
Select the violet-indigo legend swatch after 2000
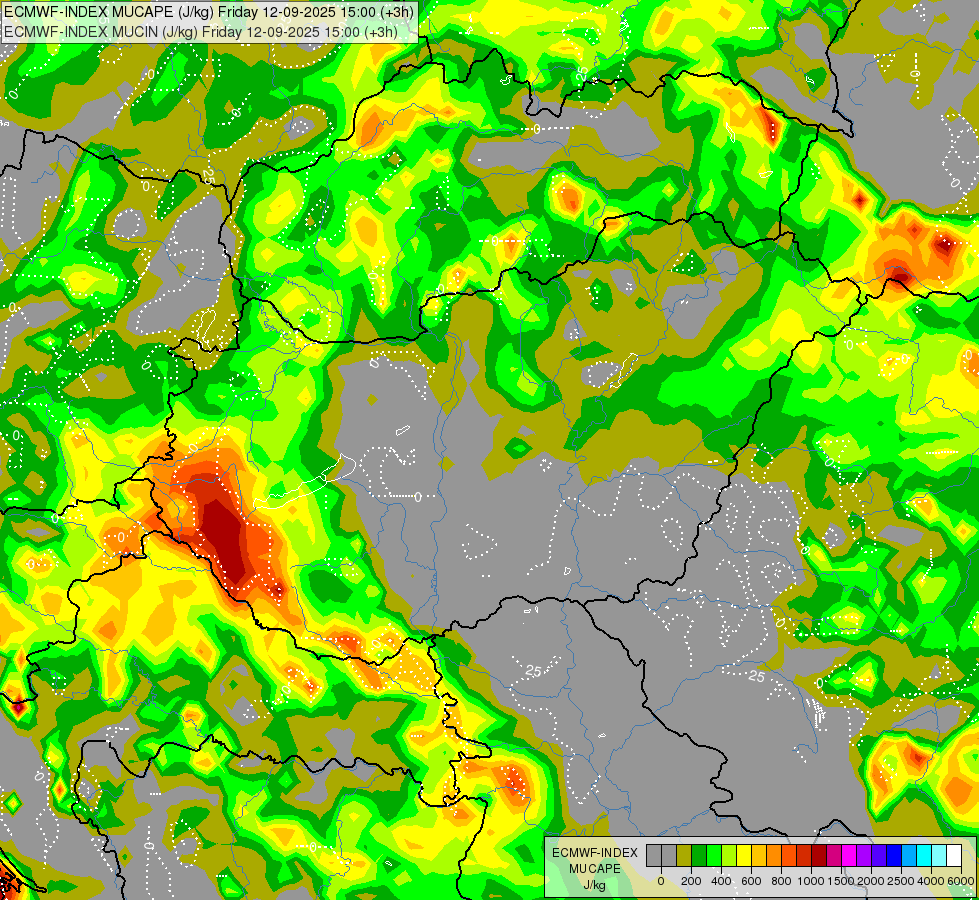(x=879, y=855)
